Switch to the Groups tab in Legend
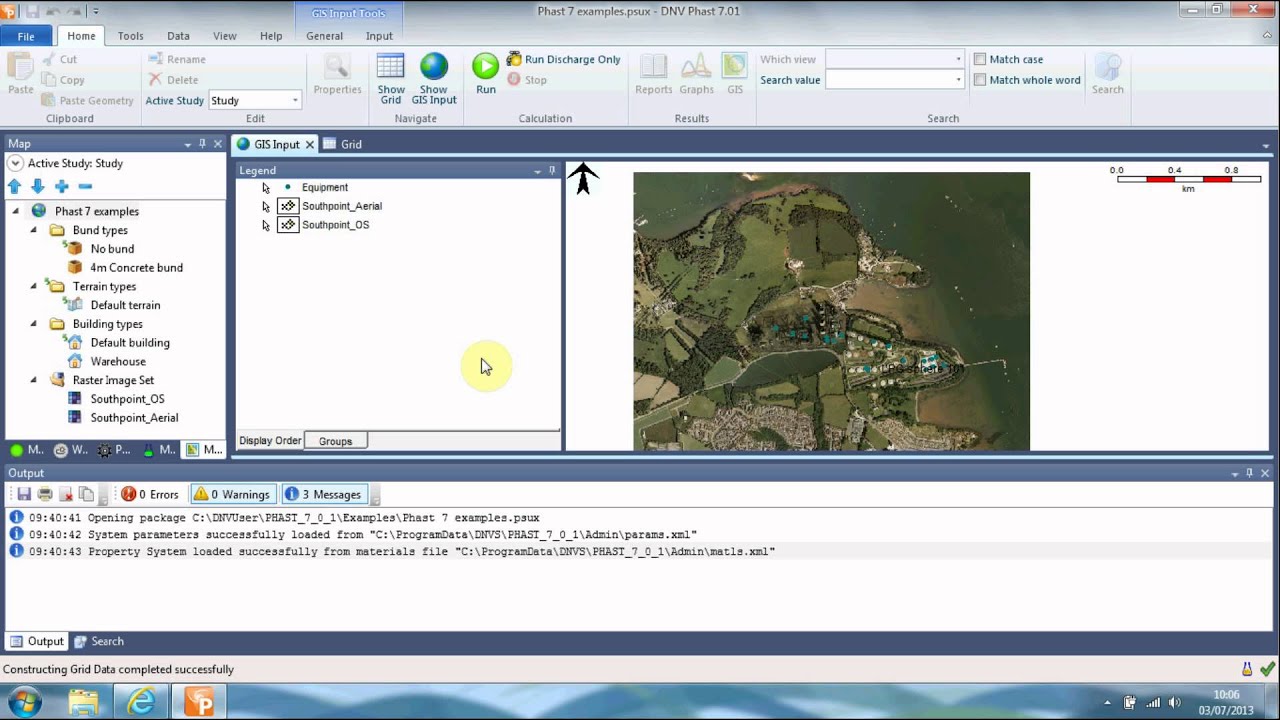 [335, 441]
